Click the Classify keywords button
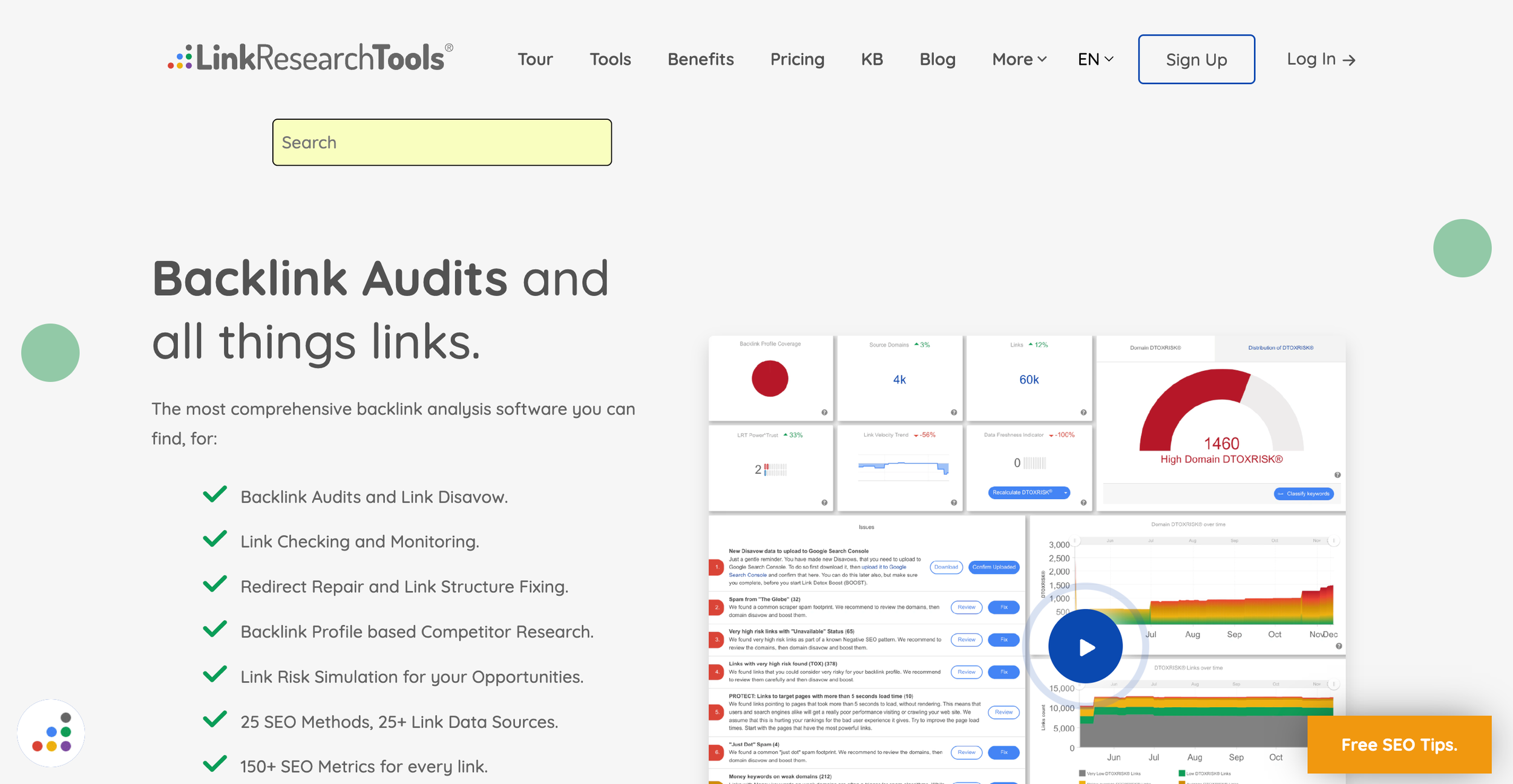 1304,494
